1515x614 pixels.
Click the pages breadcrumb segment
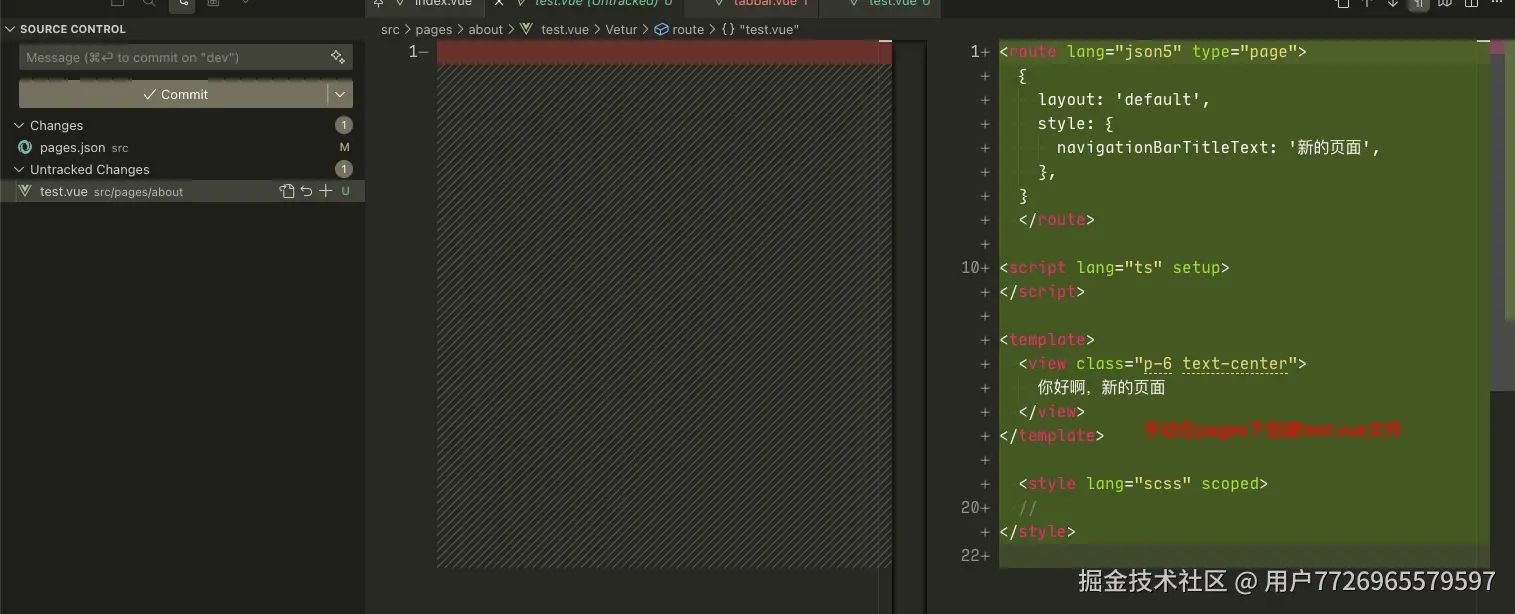point(434,30)
